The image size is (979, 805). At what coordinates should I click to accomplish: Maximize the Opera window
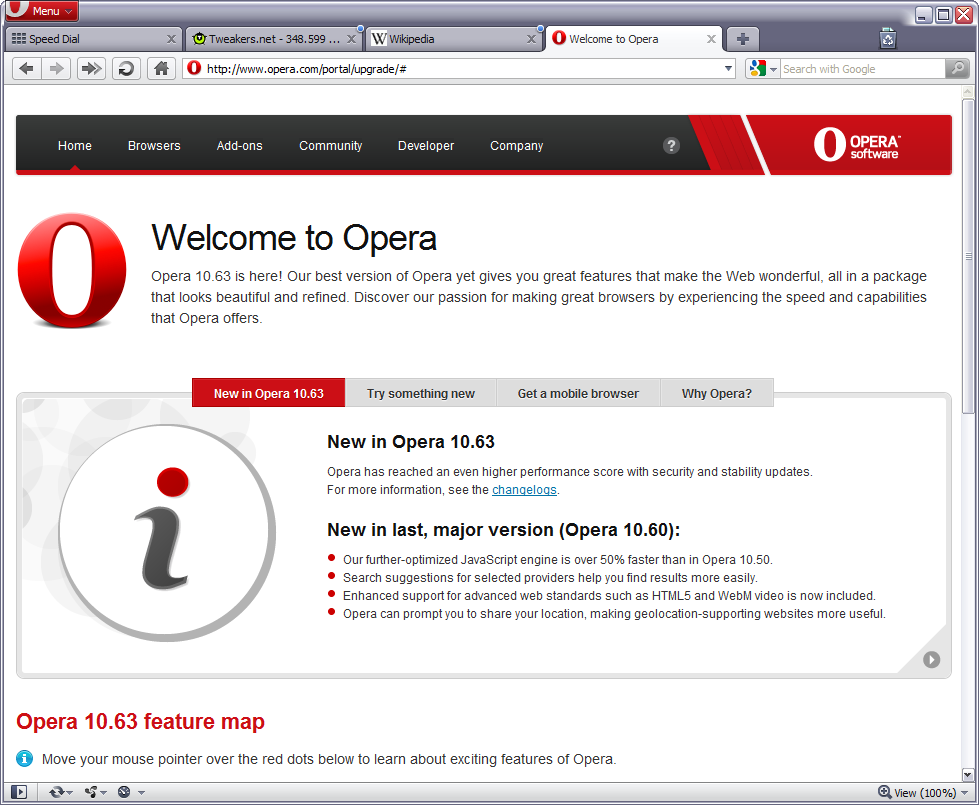click(x=943, y=14)
